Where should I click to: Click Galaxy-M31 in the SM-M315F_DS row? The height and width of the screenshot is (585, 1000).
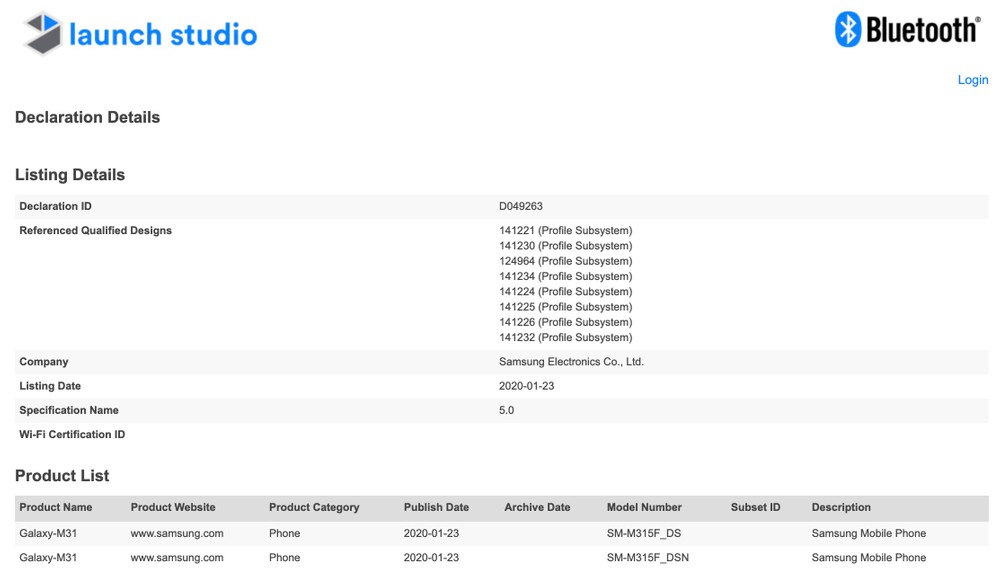click(x=48, y=533)
